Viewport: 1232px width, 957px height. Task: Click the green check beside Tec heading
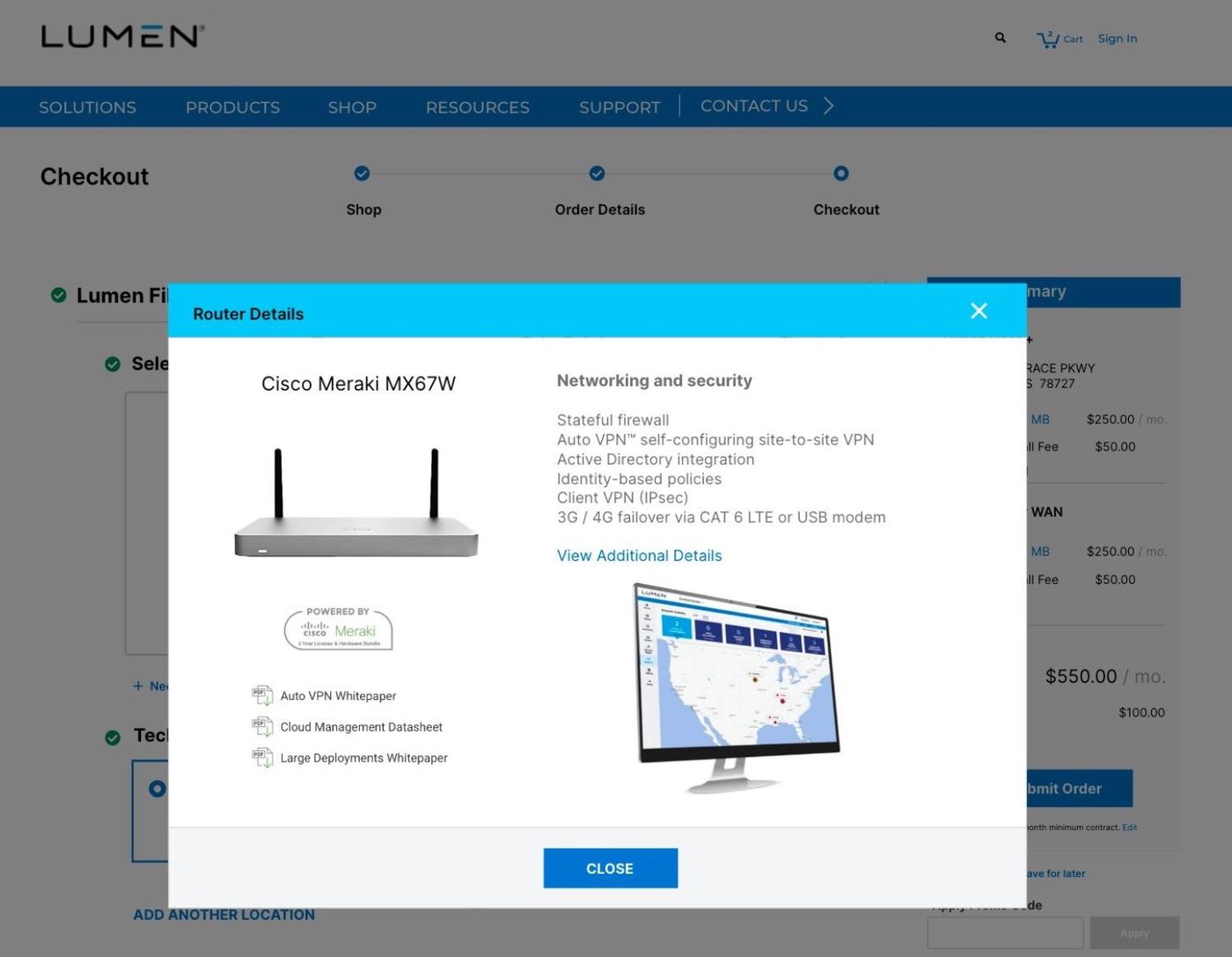click(113, 738)
